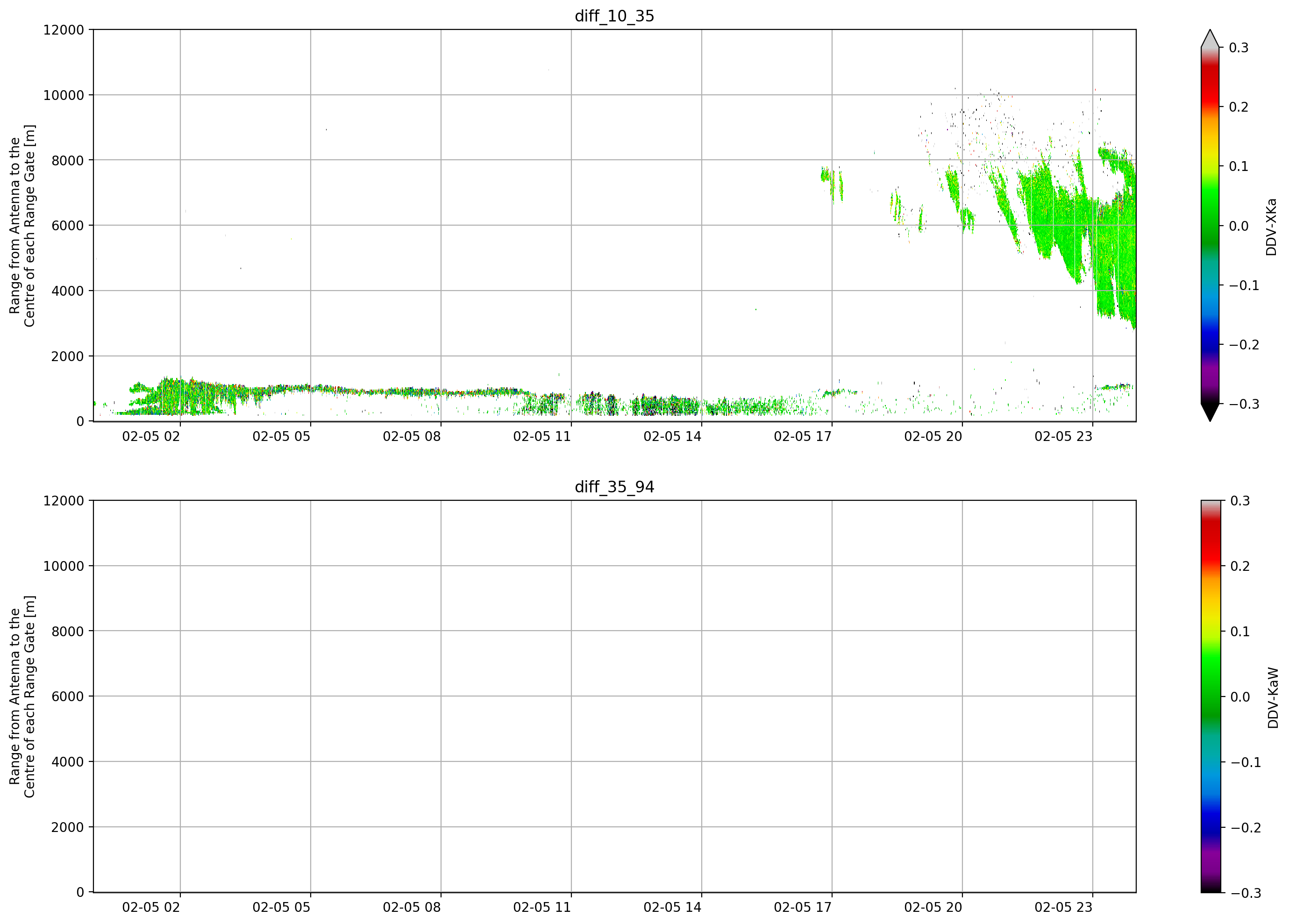Click the 0.3 tick of DDV-KaW colorbar
Screen dimensions: 1289x924
1240,501
